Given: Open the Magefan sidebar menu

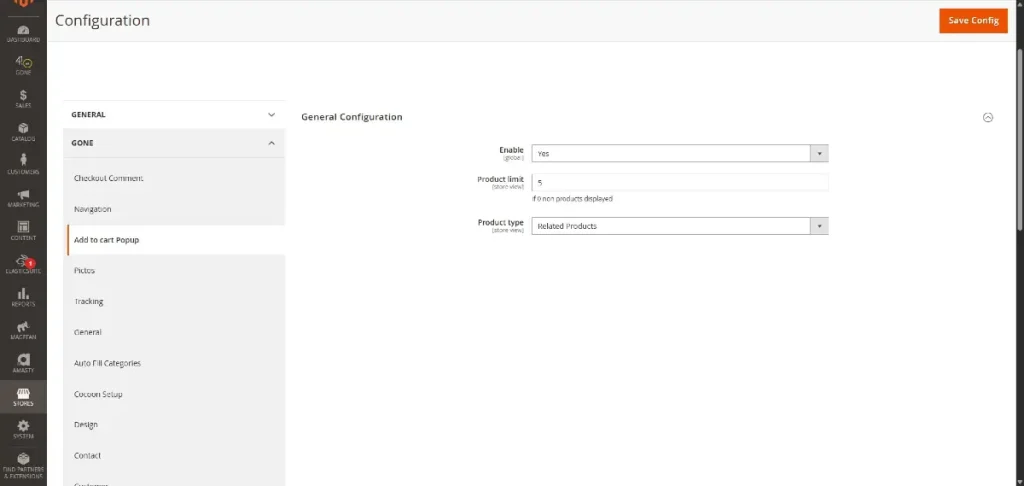Looking at the screenshot, I should 23,331.
